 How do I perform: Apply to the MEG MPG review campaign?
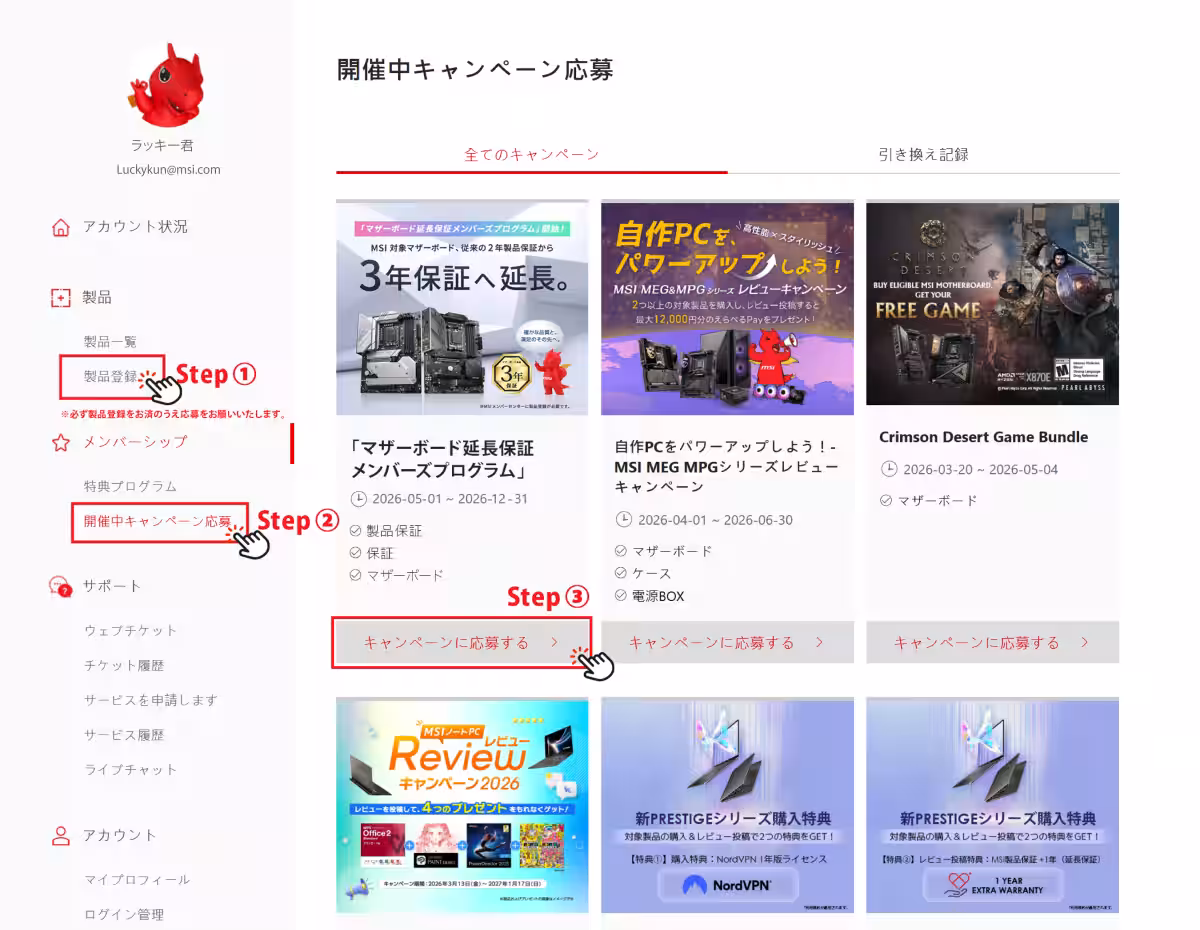727,643
